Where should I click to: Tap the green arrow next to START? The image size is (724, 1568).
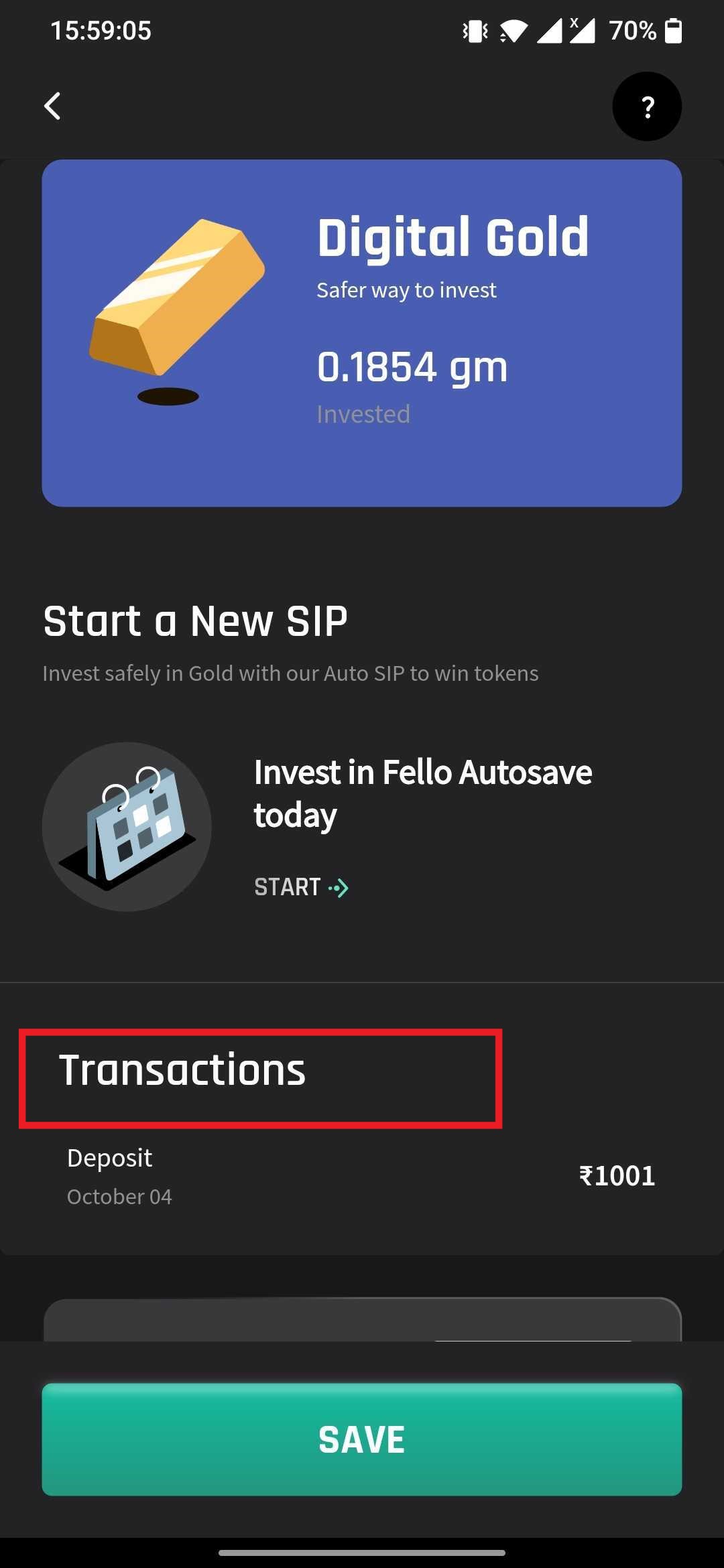click(339, 888)
